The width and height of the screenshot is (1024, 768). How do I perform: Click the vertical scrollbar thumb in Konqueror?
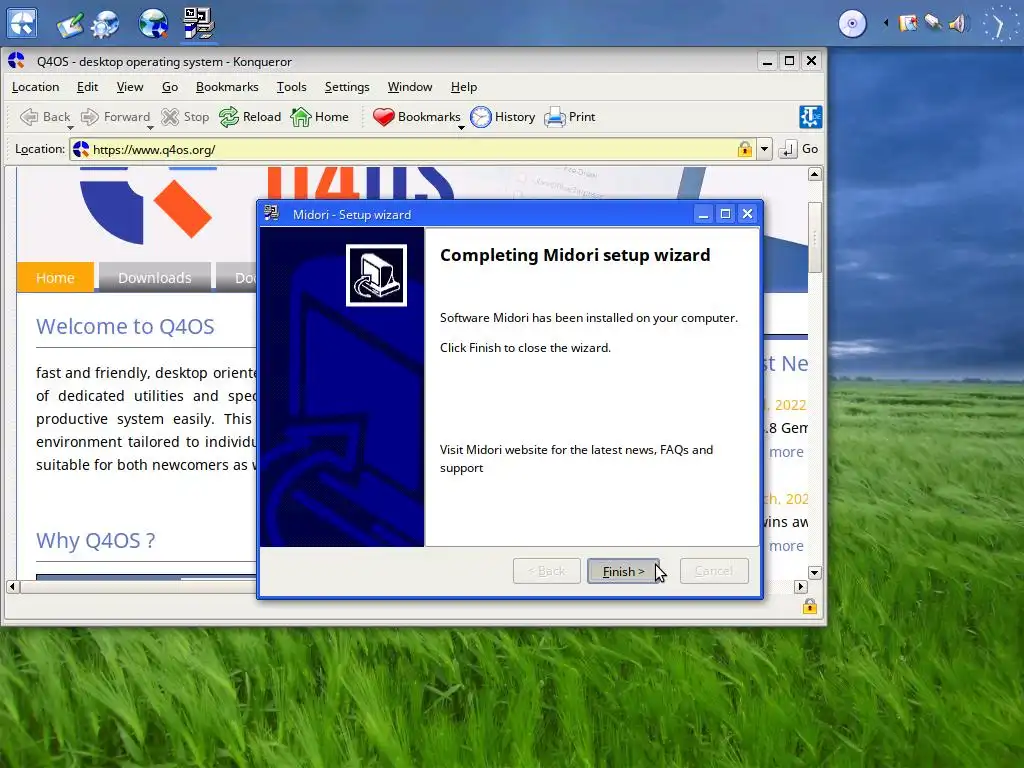814,238
